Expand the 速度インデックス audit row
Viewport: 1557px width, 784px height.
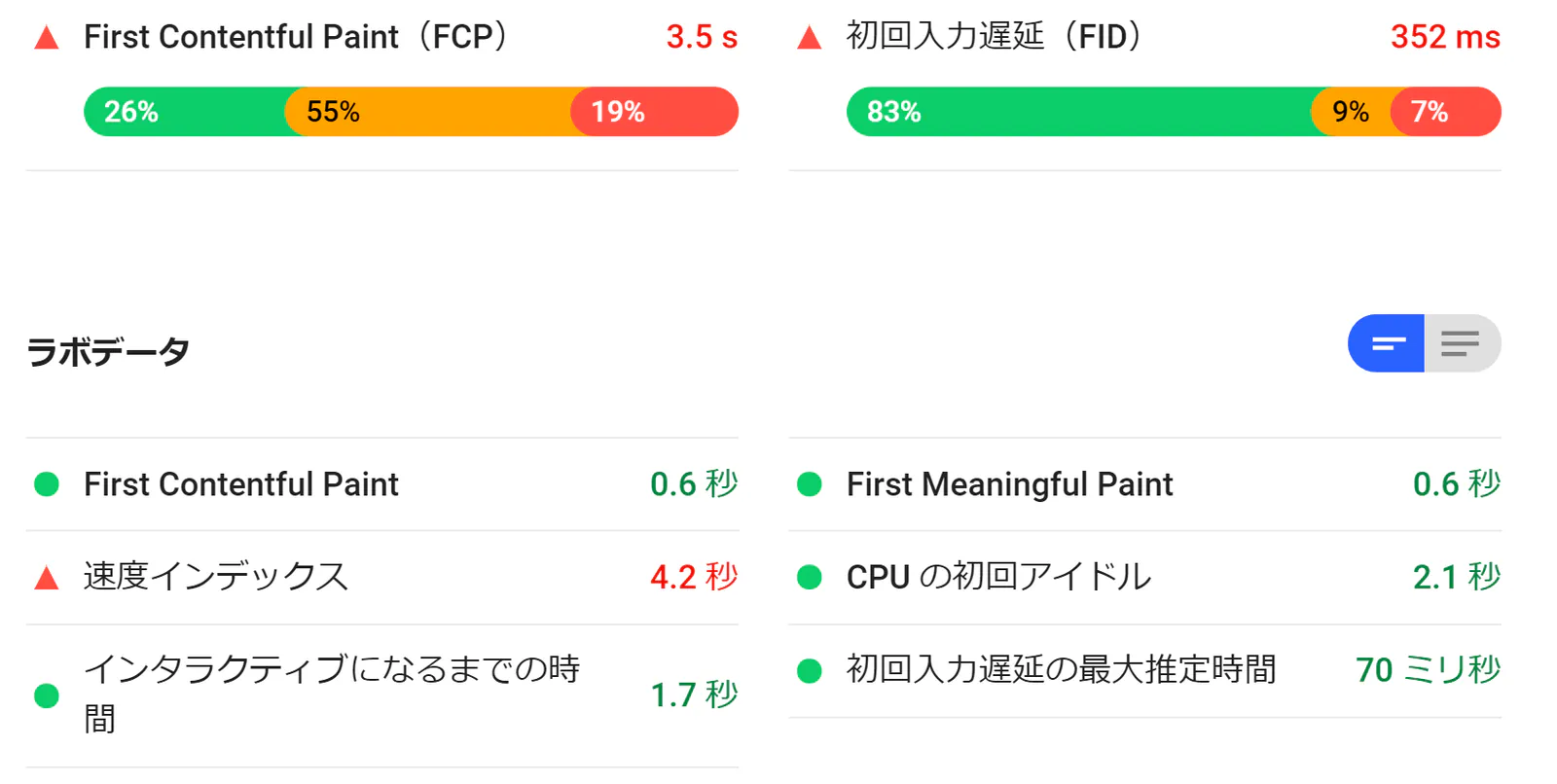382,578
